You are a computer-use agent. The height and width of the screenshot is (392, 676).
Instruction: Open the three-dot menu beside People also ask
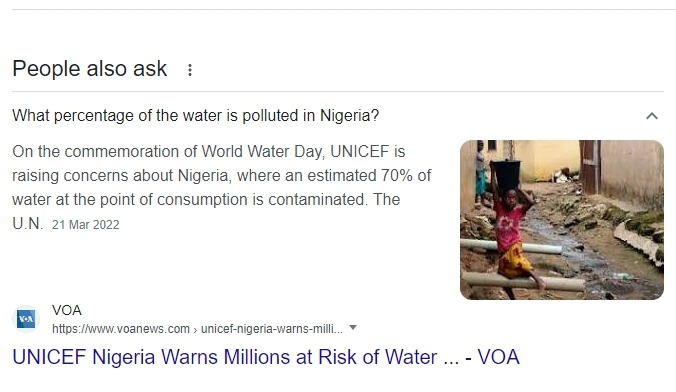(x=190, y=70)
